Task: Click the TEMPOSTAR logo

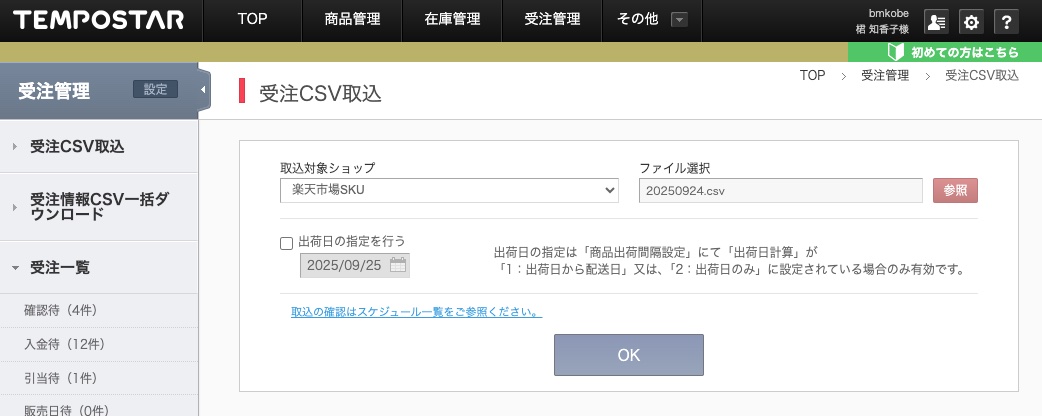Action: click(x=99, y=20)
